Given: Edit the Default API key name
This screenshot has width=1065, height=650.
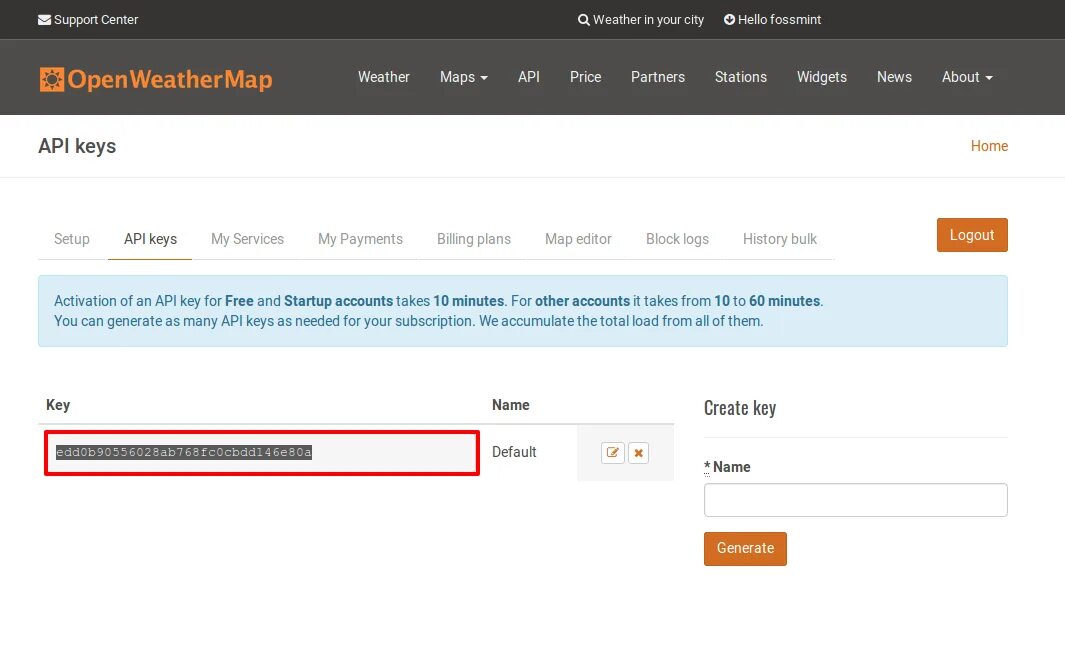Looking at the screenshot, I should (x=613, y=452).
